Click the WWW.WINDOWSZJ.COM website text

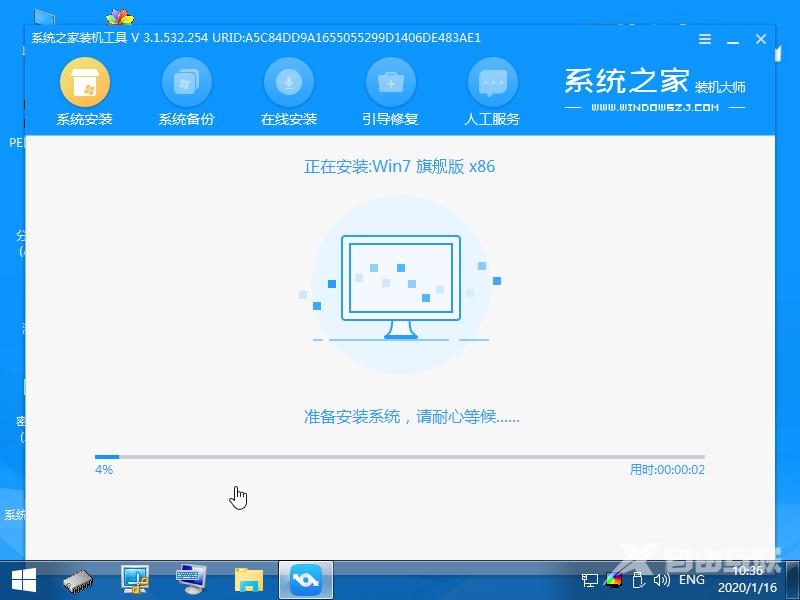click(x=655, y=108)
